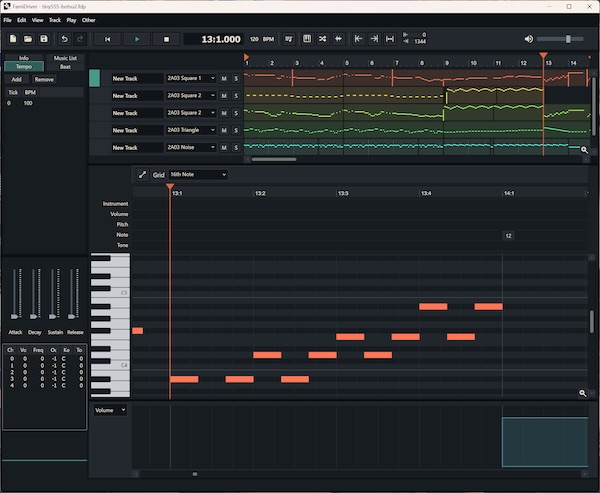
Task: Click the piano roll vertical scrollbar thumb
Action: 592,322
